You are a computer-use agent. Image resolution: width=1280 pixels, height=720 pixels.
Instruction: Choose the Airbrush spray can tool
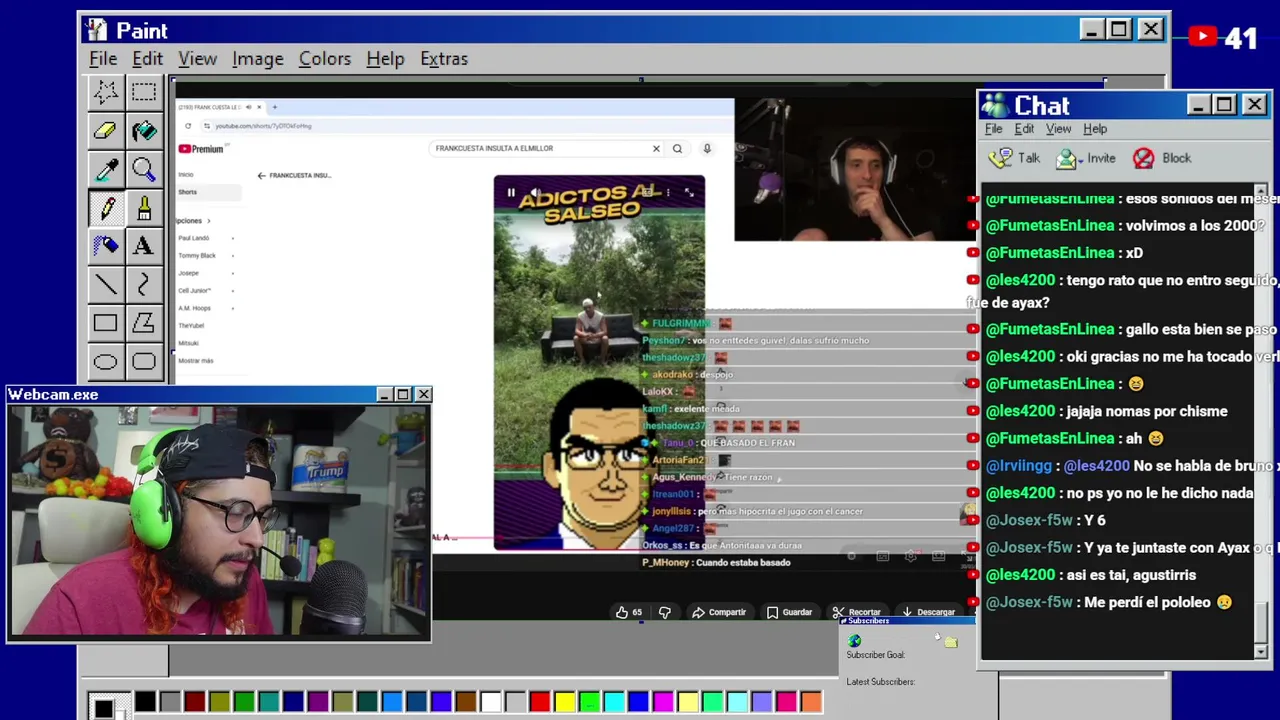pyautogui.click(x=105, y=246)
